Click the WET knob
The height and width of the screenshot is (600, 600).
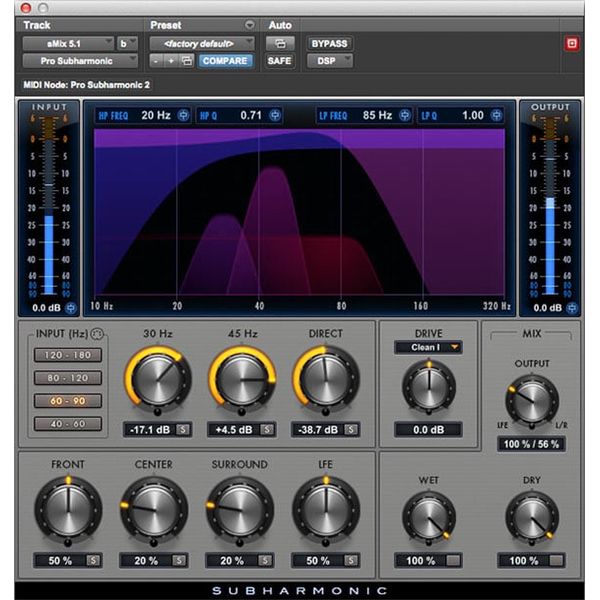click(429, 518)
